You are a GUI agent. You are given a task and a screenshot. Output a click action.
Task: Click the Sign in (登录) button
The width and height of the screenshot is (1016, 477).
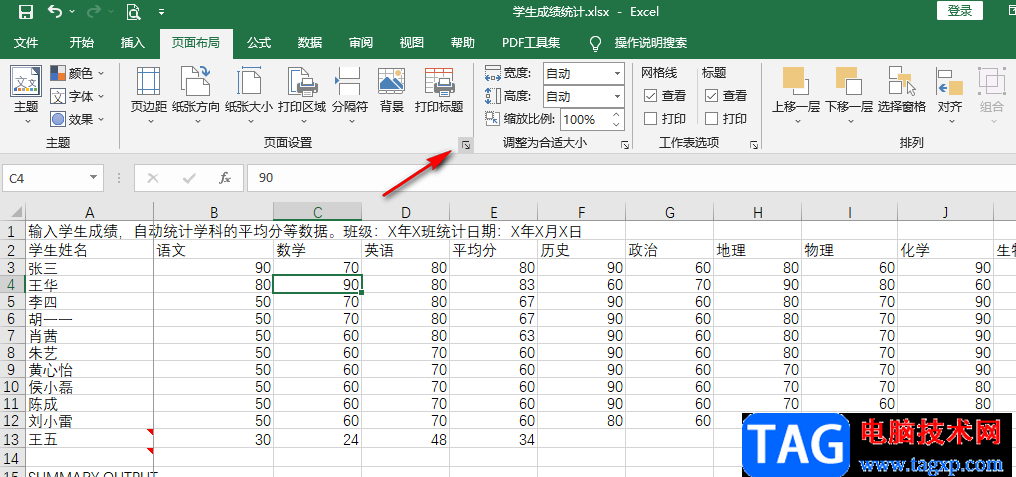[960, 11]
